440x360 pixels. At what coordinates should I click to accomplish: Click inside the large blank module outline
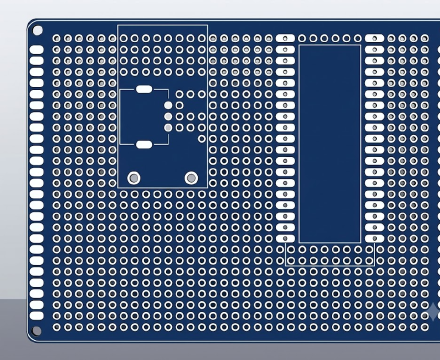tap(330, 144)
